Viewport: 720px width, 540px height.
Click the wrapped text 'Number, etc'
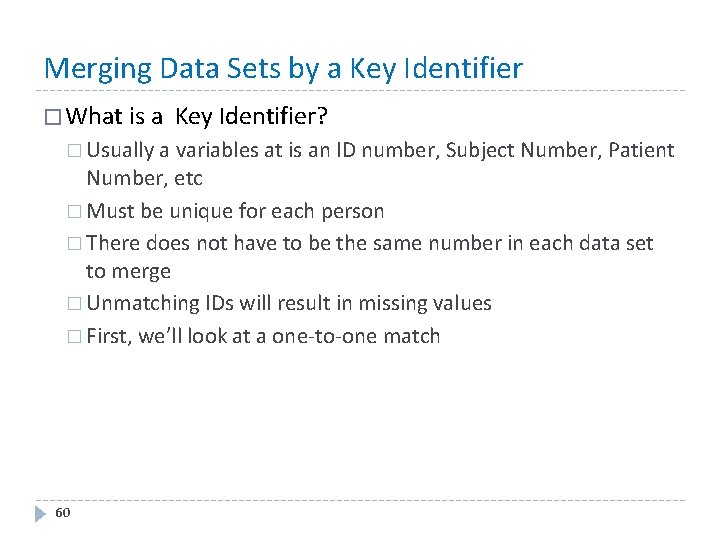[144, 179]
